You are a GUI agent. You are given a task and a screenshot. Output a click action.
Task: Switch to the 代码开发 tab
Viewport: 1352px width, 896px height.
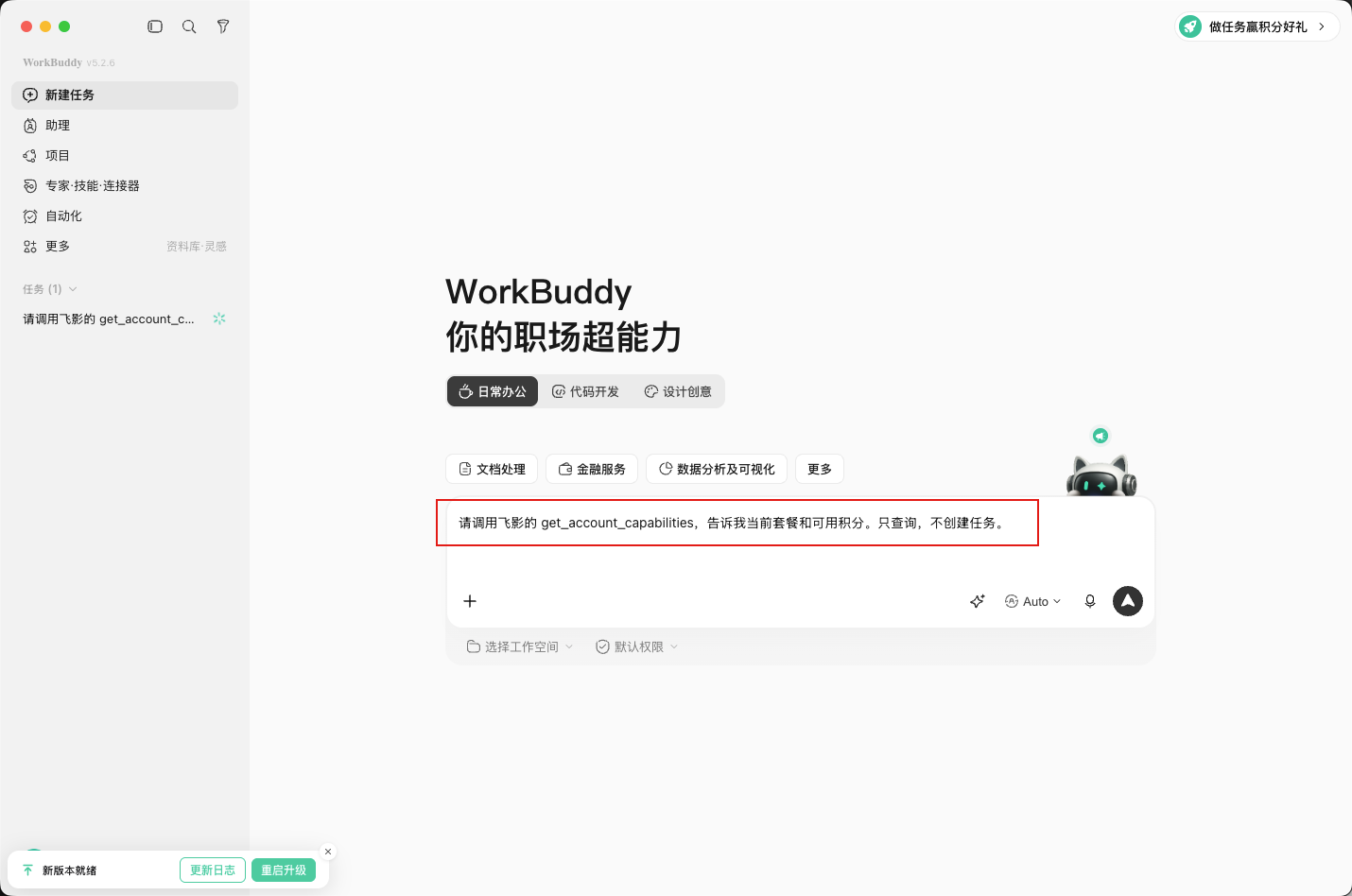(x=585, y=391)
